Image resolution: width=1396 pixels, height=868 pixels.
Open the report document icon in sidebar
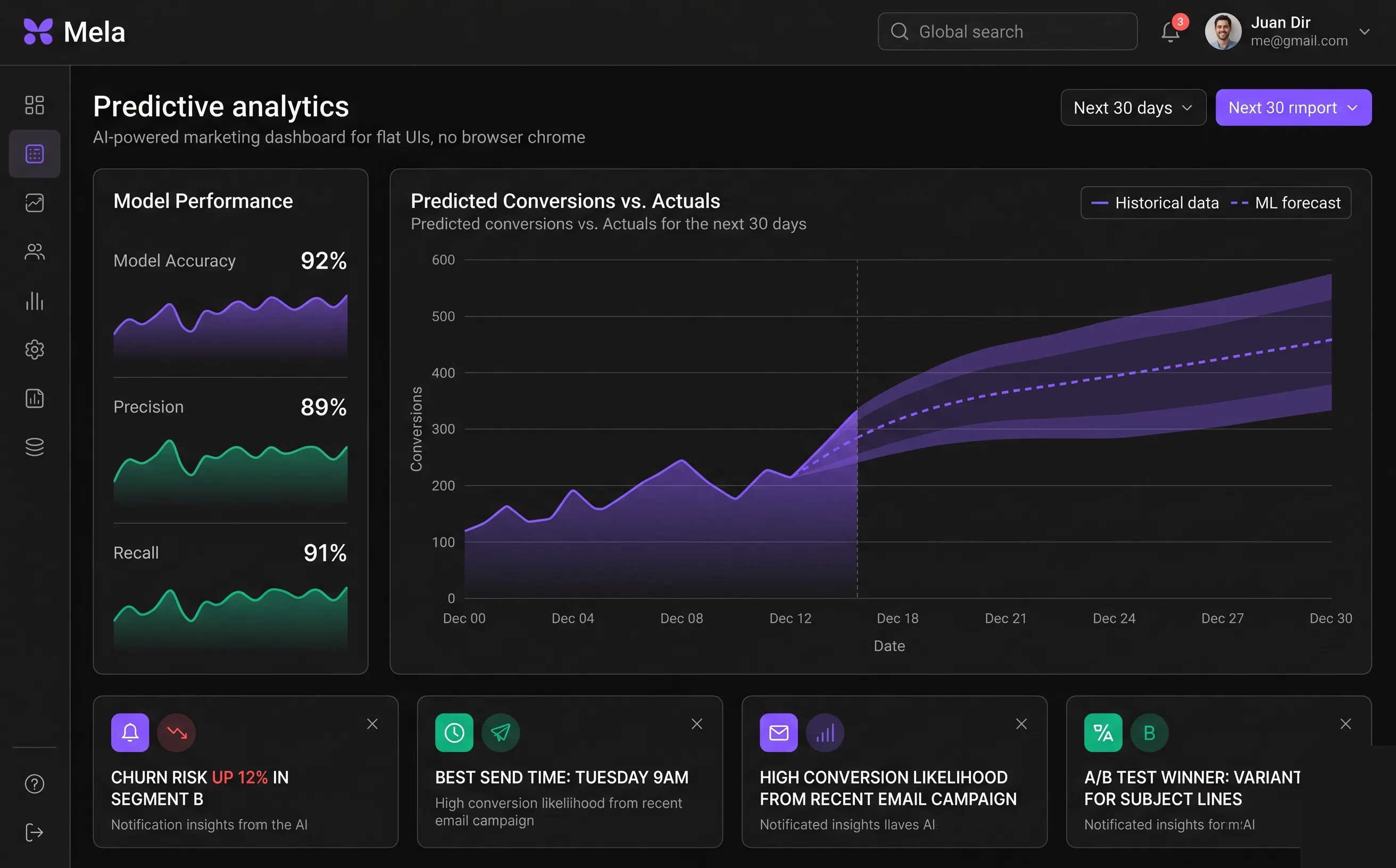pos(35,398)
